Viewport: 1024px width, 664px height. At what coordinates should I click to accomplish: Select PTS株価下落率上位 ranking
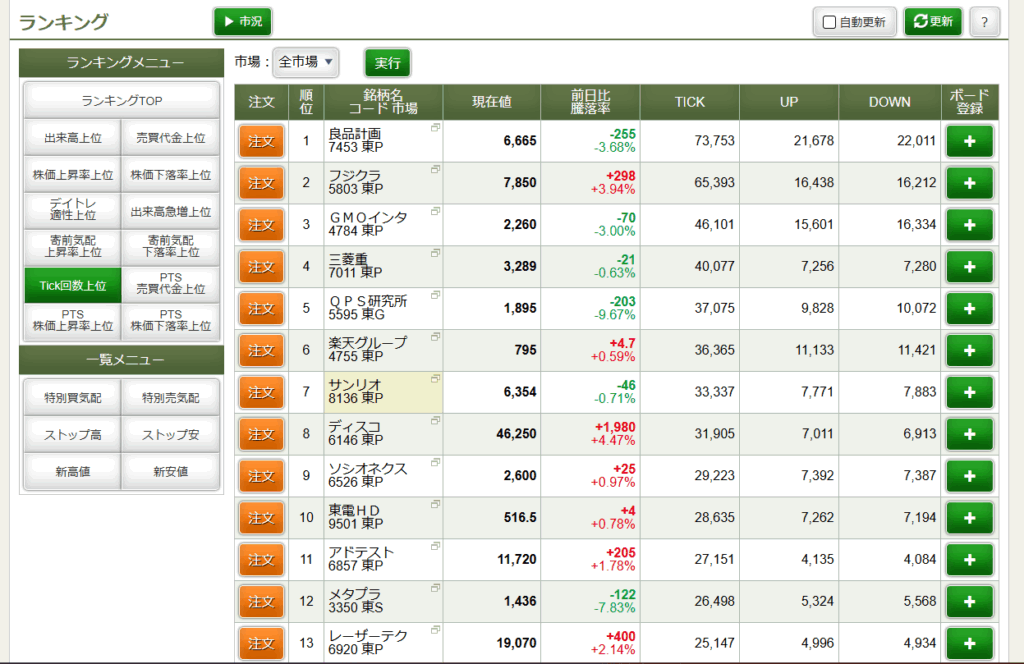click(170, 321)
